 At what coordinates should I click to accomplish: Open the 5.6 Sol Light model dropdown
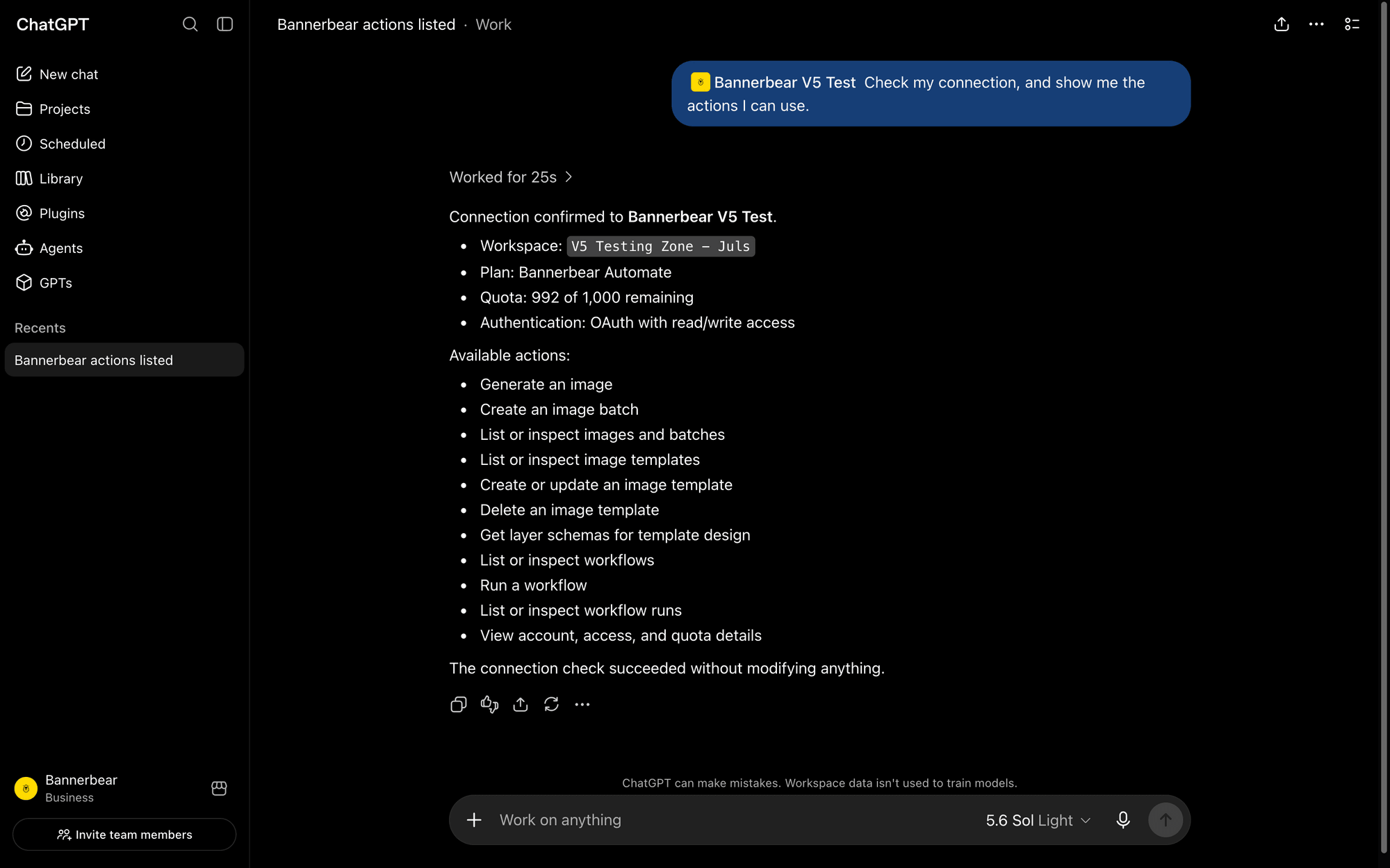point(1038,820)
